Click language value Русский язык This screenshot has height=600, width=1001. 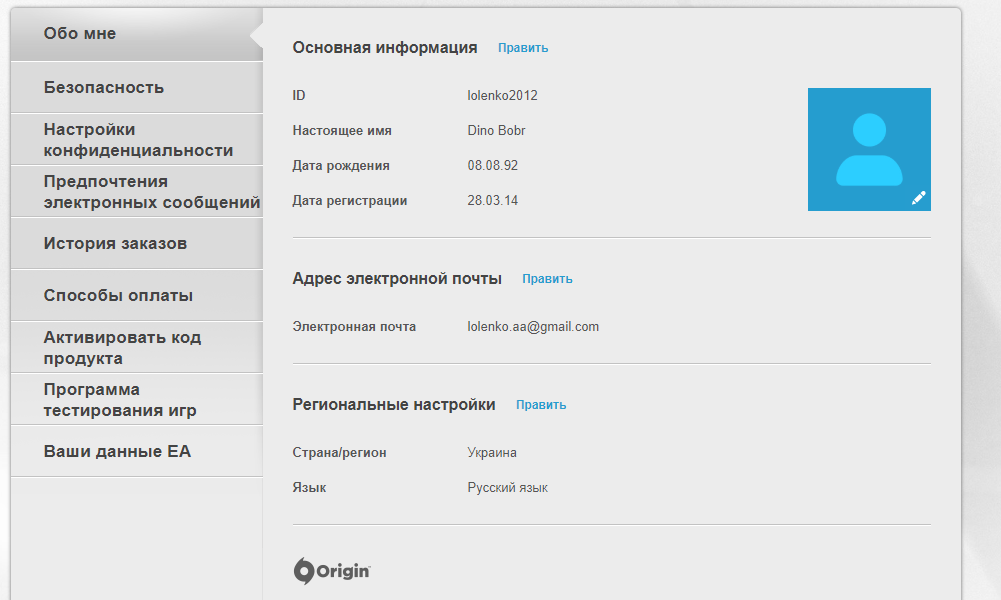click(x=508, y=488)
